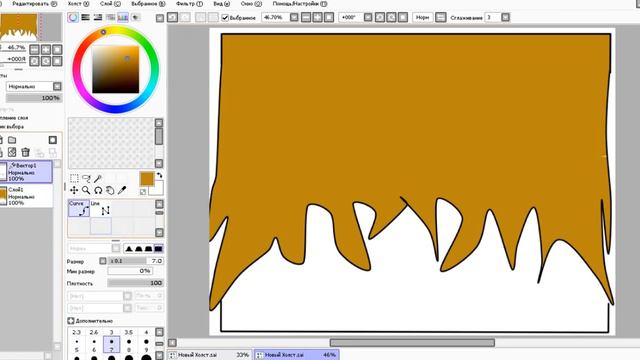Toggle horizontal flip view button in toolbar

pyautogui.click(x=440, y=18)
